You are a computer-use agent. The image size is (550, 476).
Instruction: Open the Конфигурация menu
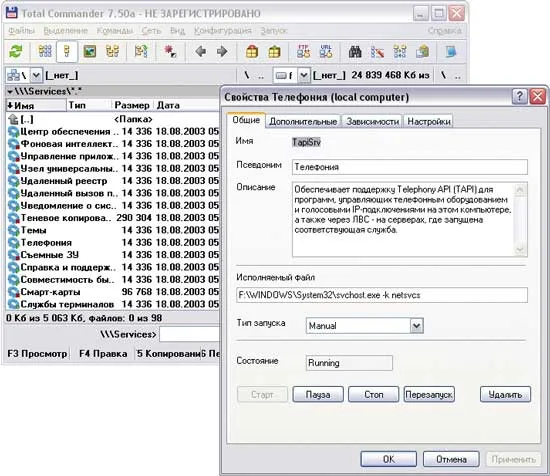pos(223,31)
